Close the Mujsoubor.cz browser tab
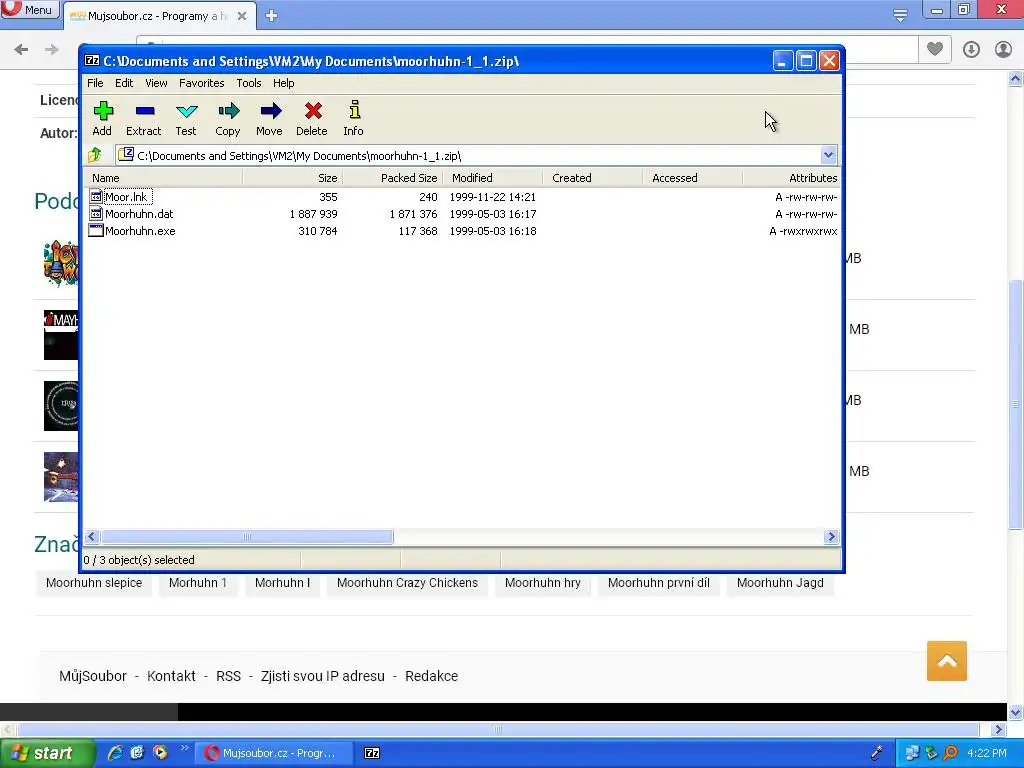The image size is (1024, 768). coord(242,16)
